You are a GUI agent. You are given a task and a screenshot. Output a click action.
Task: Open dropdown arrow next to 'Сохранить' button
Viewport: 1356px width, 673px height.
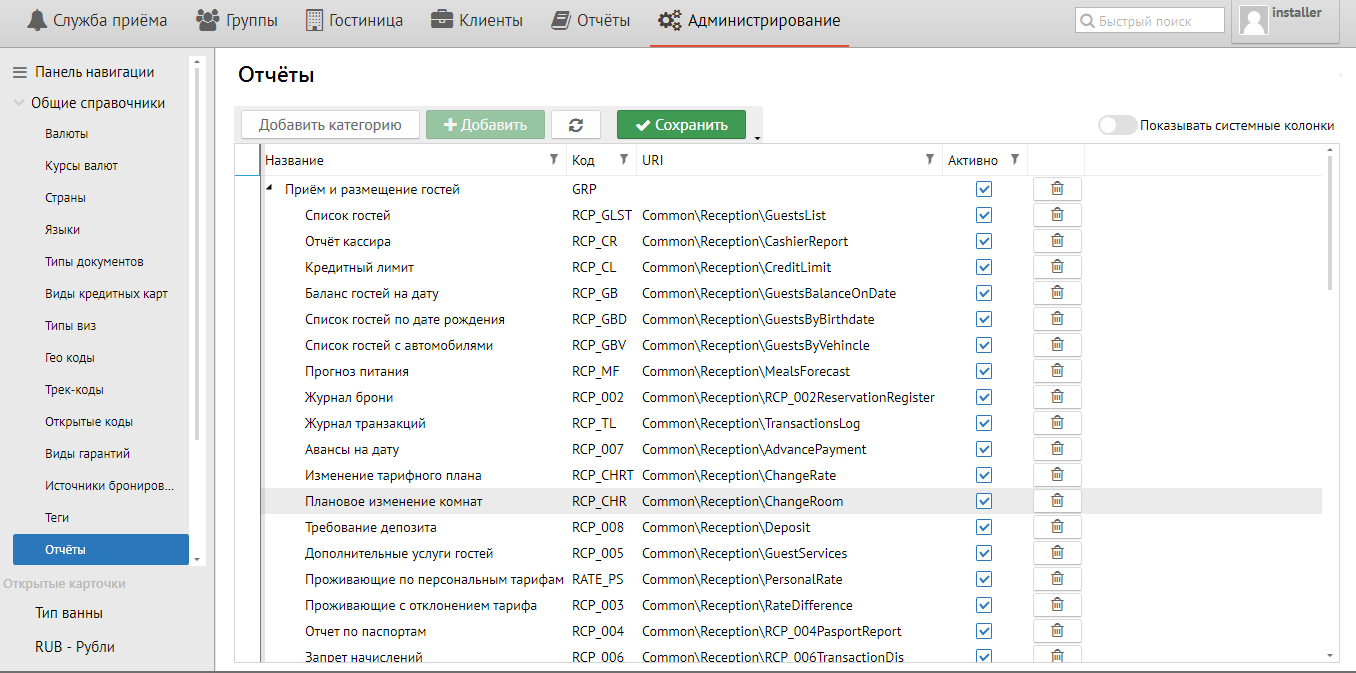[756, 138]
